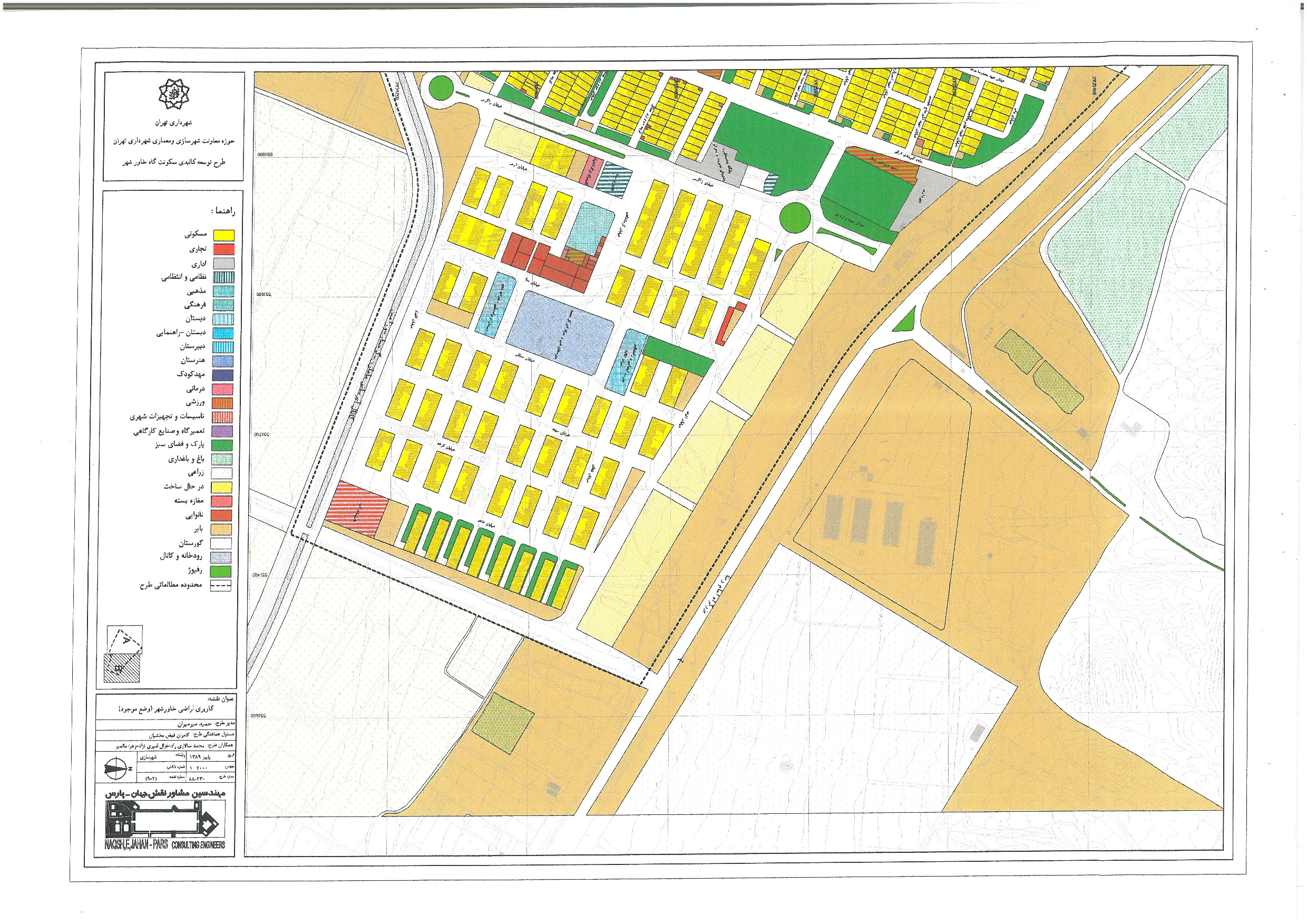Click the green roundabout at top left
This screenshot has width=1307, height=924.
pos(441,87)
